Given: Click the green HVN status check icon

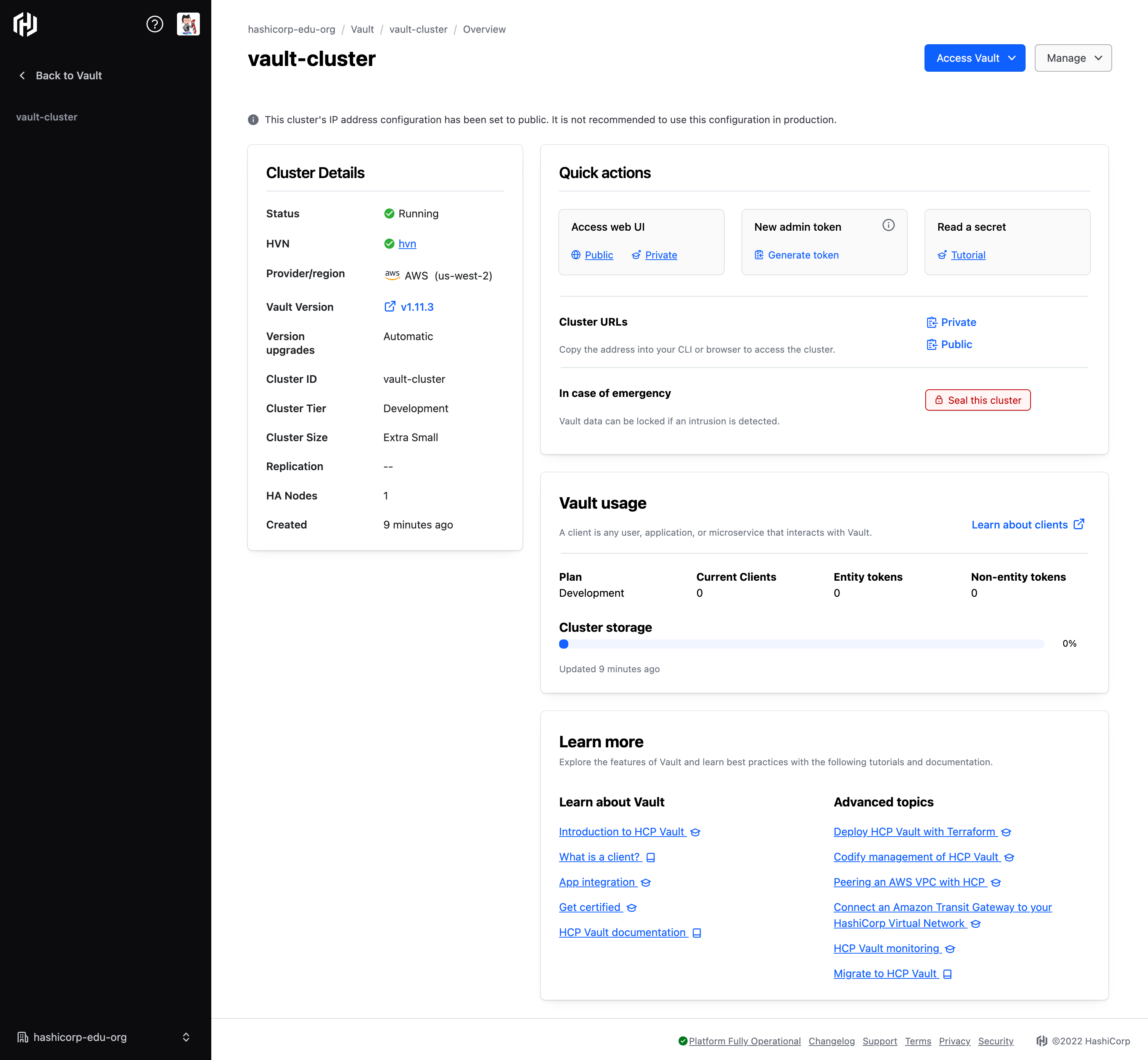Looking at the screenshot, I should coord(389,244).
